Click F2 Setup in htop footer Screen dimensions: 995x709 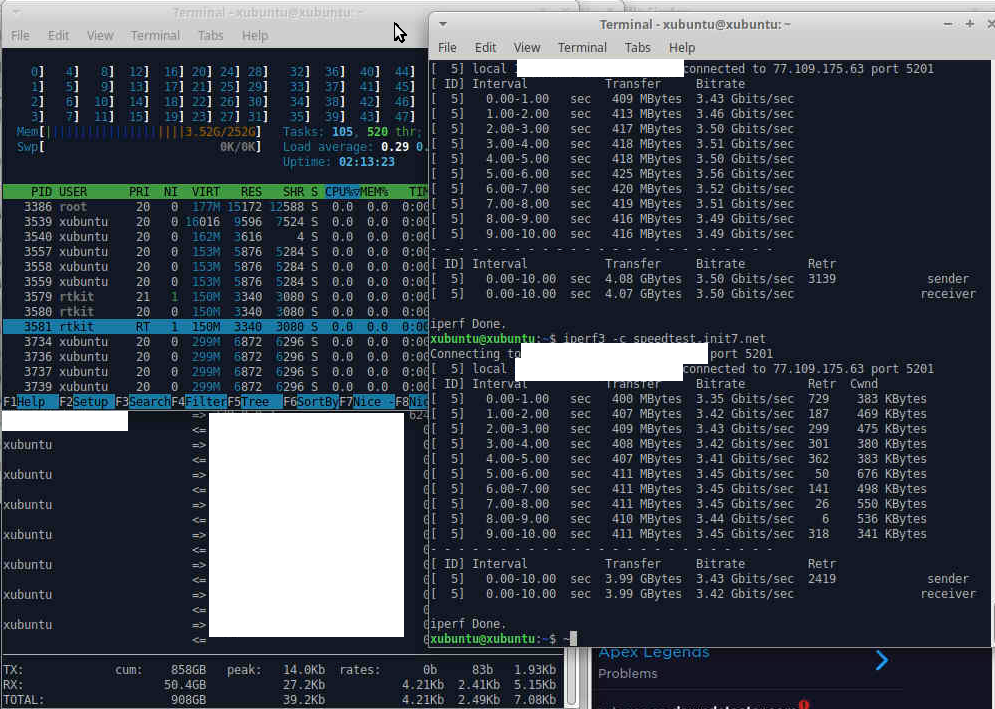click(x=87, y=402)
